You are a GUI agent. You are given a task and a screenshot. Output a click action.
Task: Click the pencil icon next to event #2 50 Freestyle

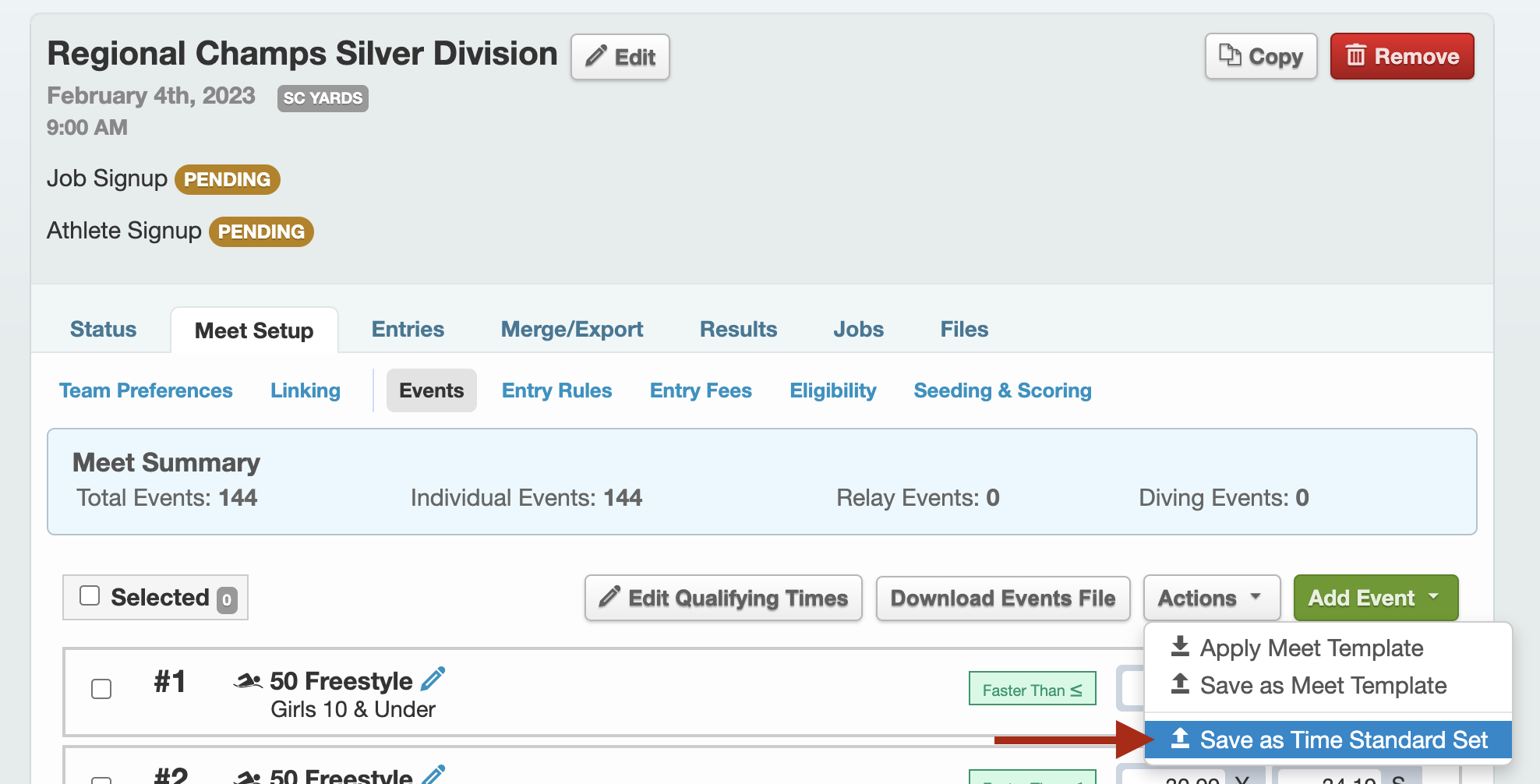(x=433, y=774)
